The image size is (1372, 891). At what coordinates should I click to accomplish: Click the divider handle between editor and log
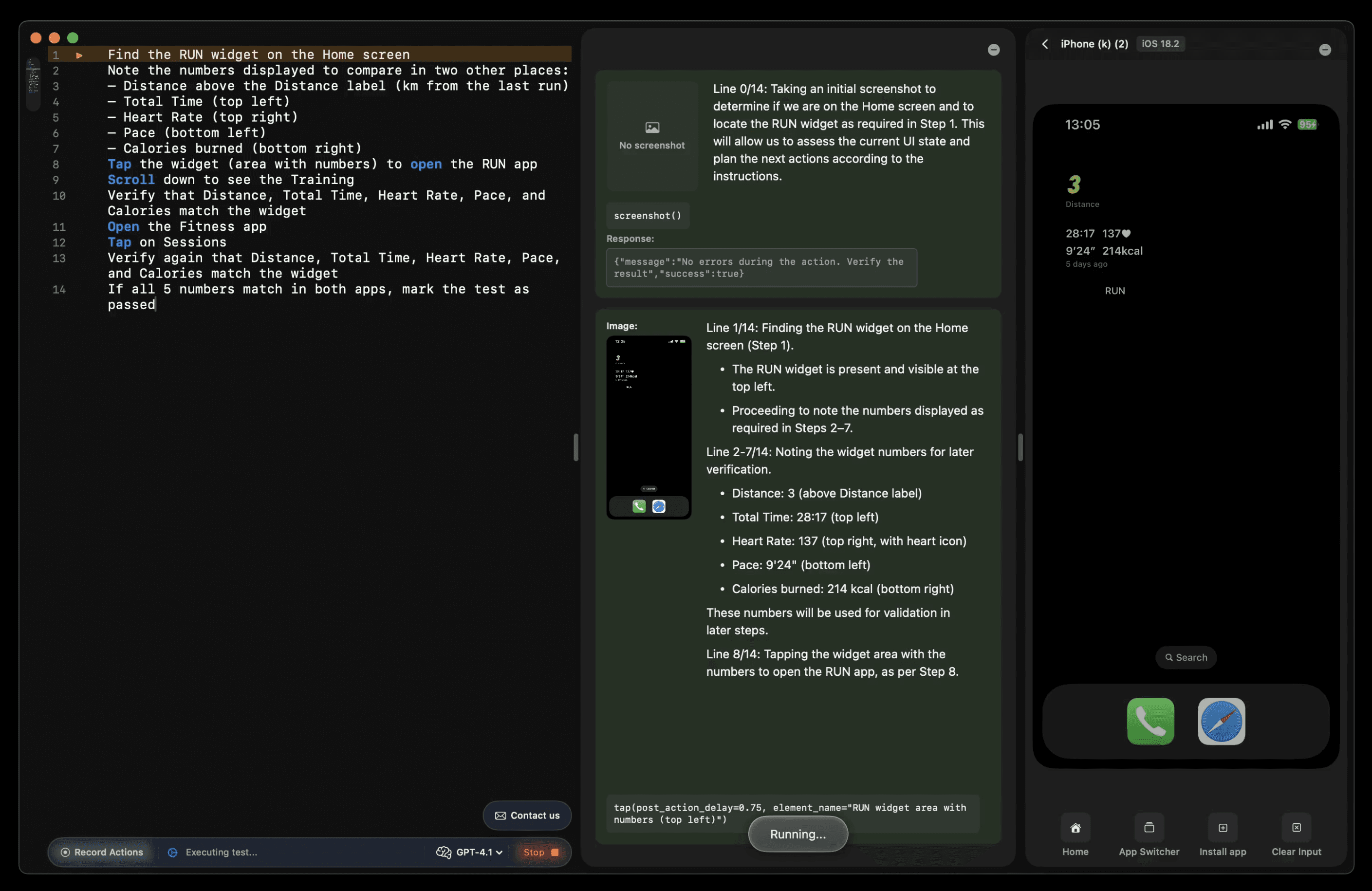pos(575,447)
